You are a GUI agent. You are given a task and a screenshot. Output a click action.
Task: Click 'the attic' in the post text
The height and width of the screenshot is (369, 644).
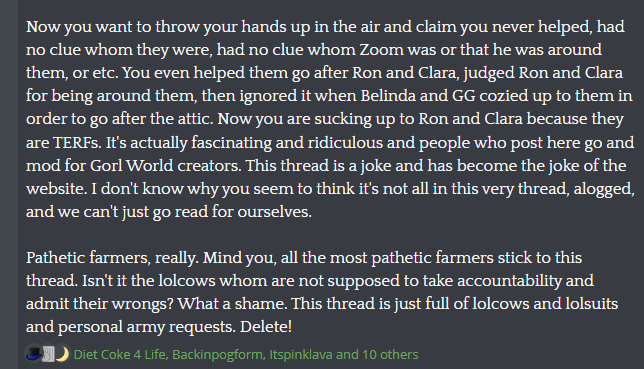[x=182, y=119]
